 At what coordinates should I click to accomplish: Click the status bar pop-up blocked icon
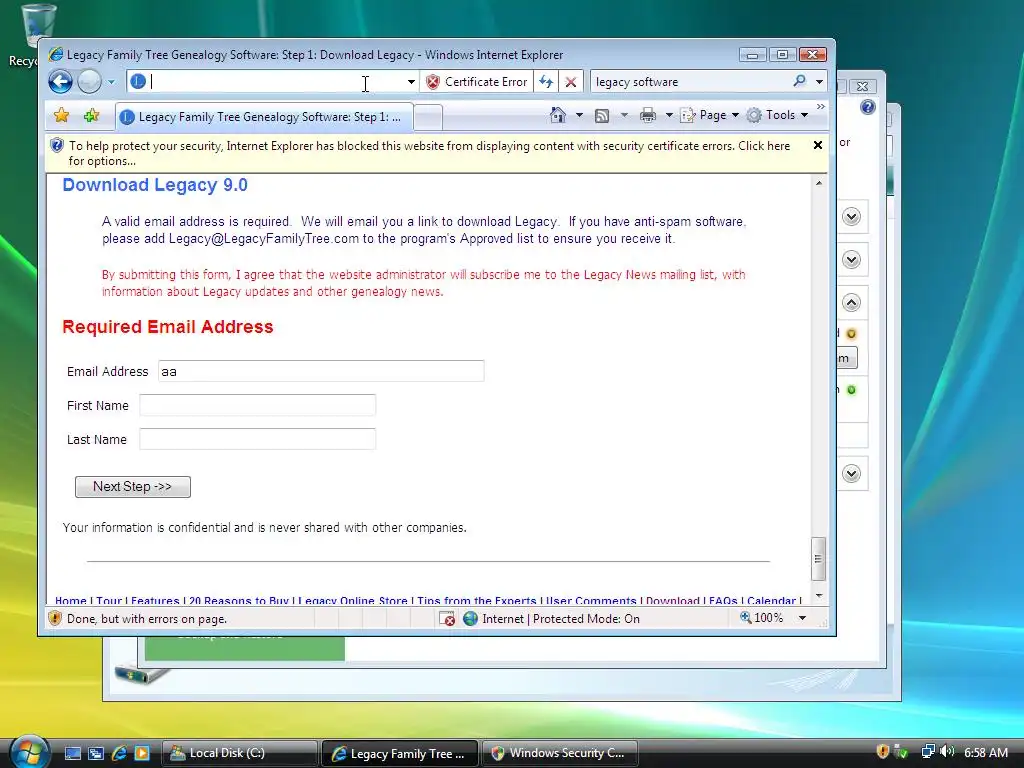click(x=447, y=618)
